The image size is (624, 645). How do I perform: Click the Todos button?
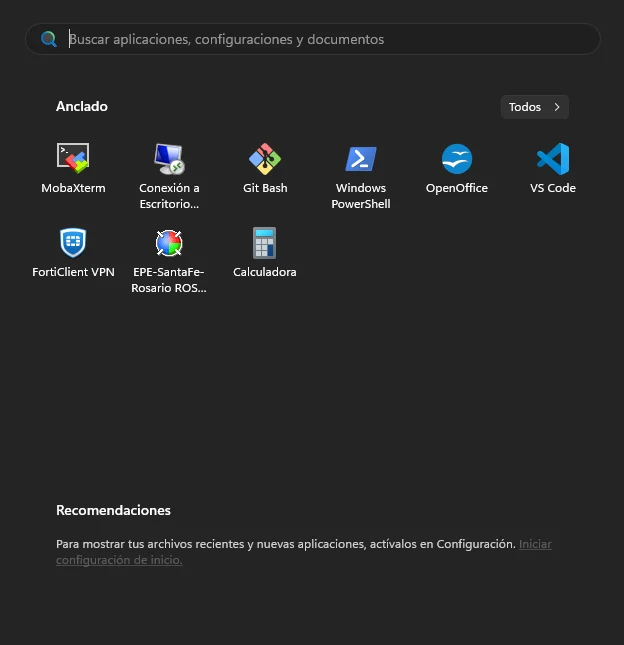[535, 107]
